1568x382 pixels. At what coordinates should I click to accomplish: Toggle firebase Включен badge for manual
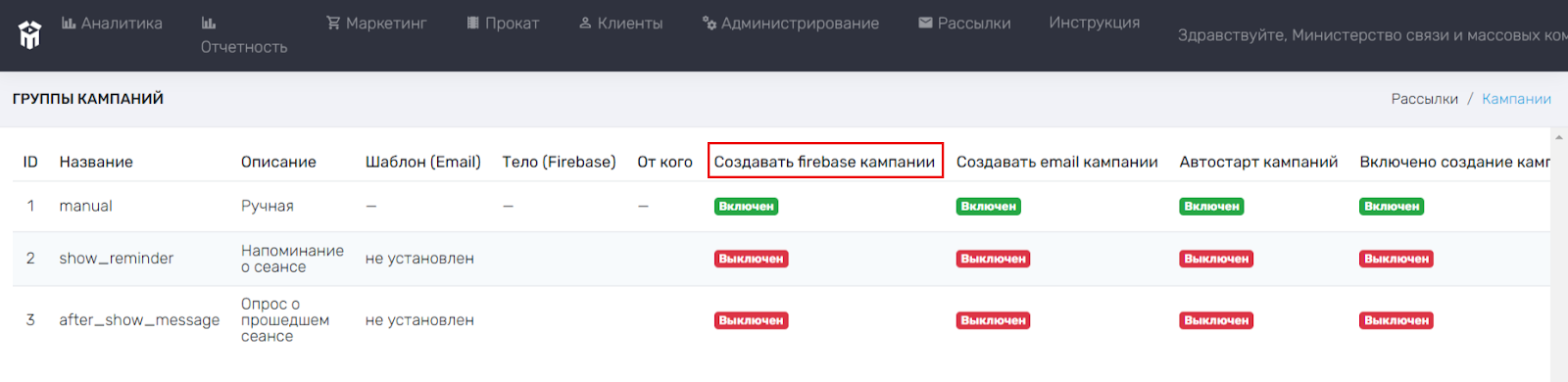[x=746, y=207]
